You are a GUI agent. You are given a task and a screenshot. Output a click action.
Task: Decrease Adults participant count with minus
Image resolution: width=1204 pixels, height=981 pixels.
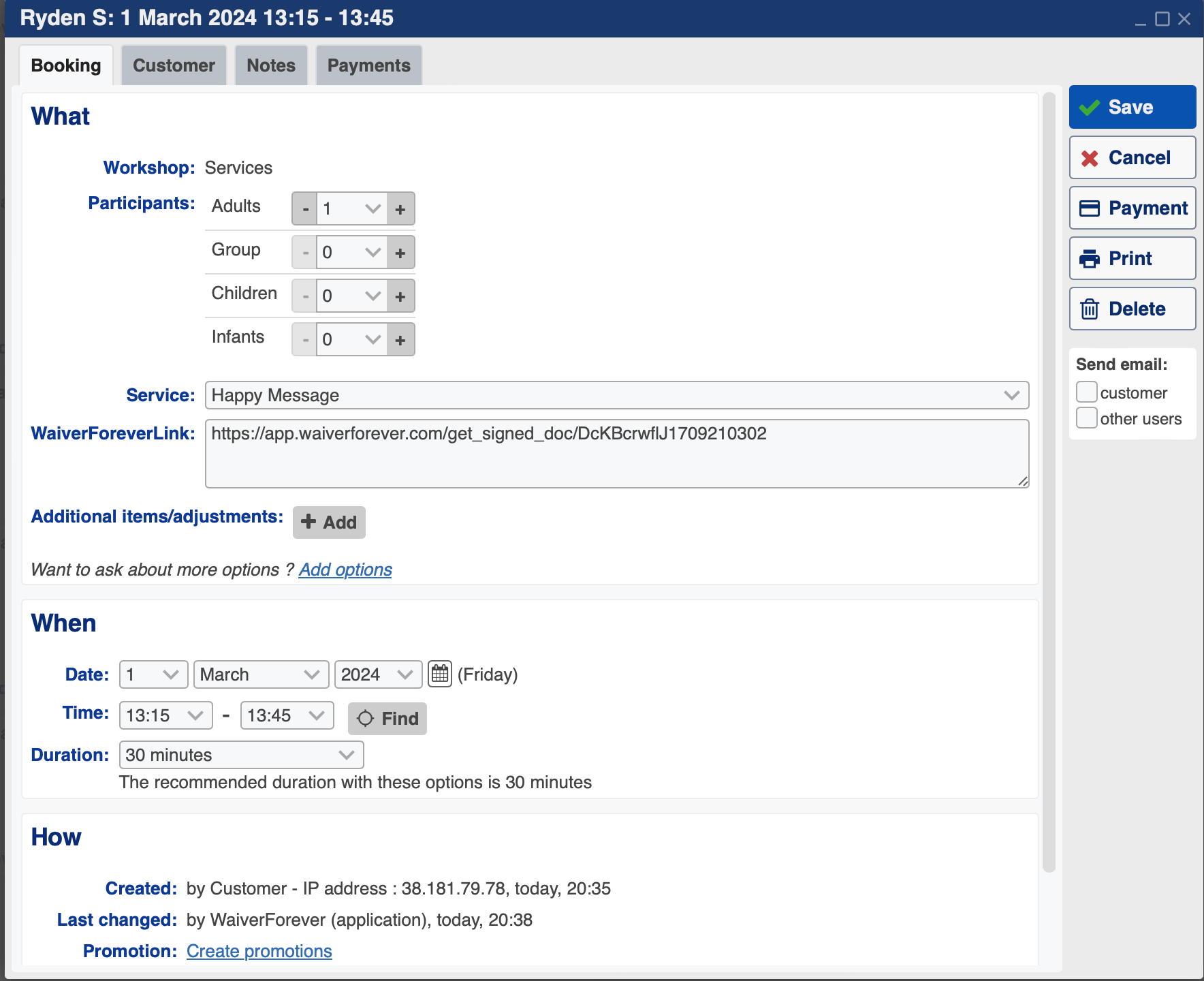tap(305, 209)
